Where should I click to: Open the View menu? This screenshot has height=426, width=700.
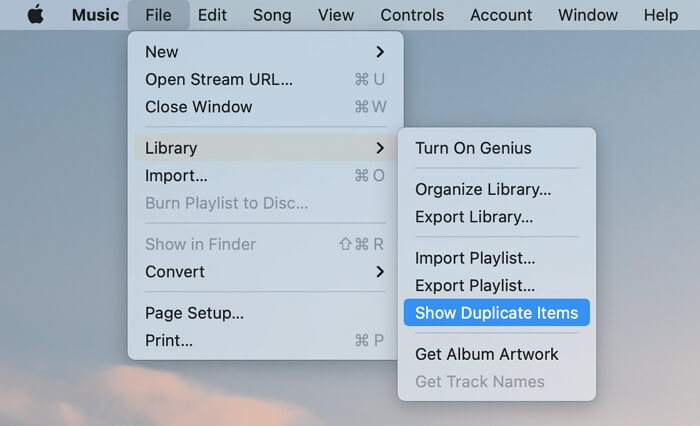336,15
